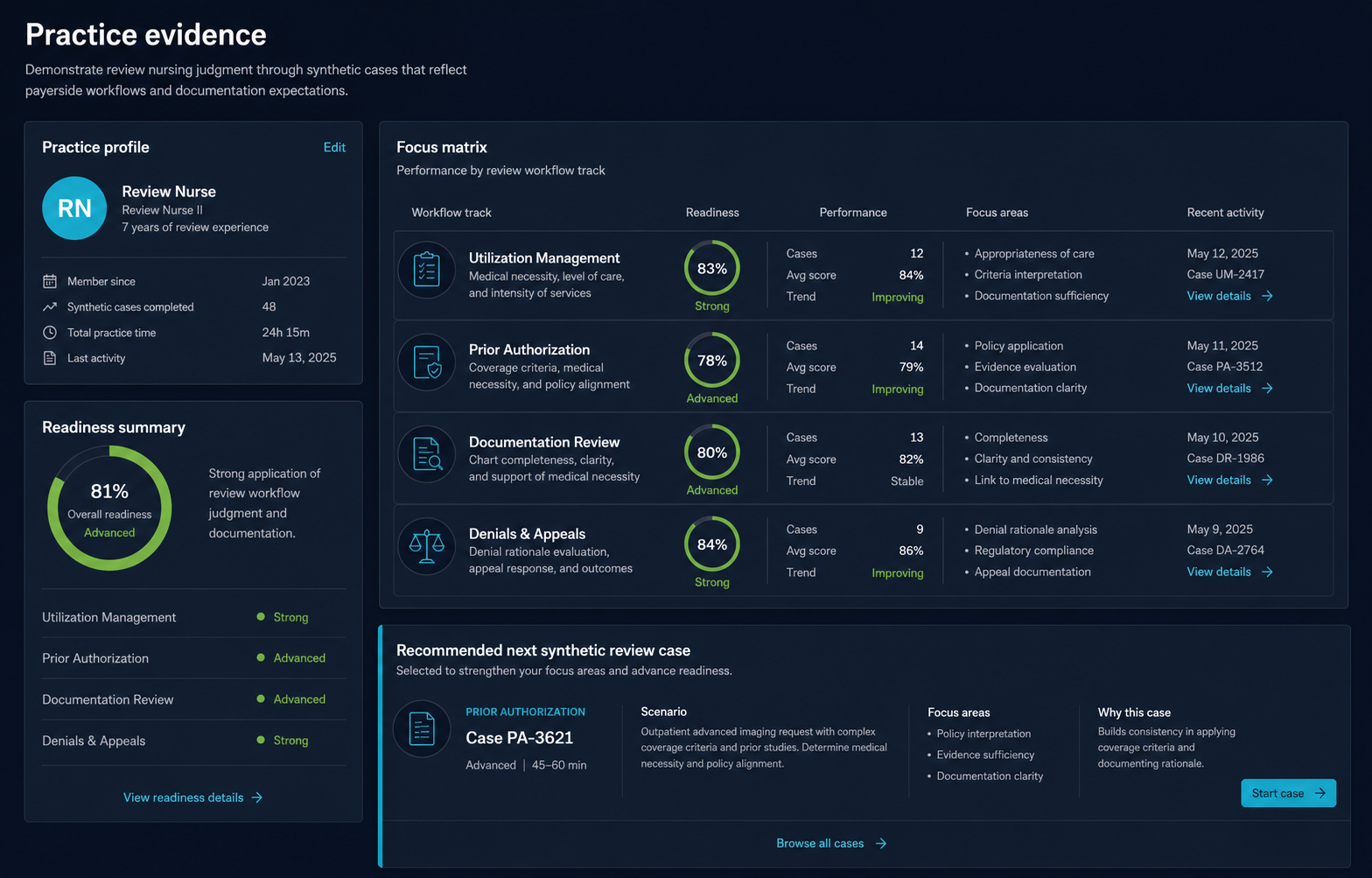
Task: Click green status dot for Documentation Review summary
Action: coord(261,699)
